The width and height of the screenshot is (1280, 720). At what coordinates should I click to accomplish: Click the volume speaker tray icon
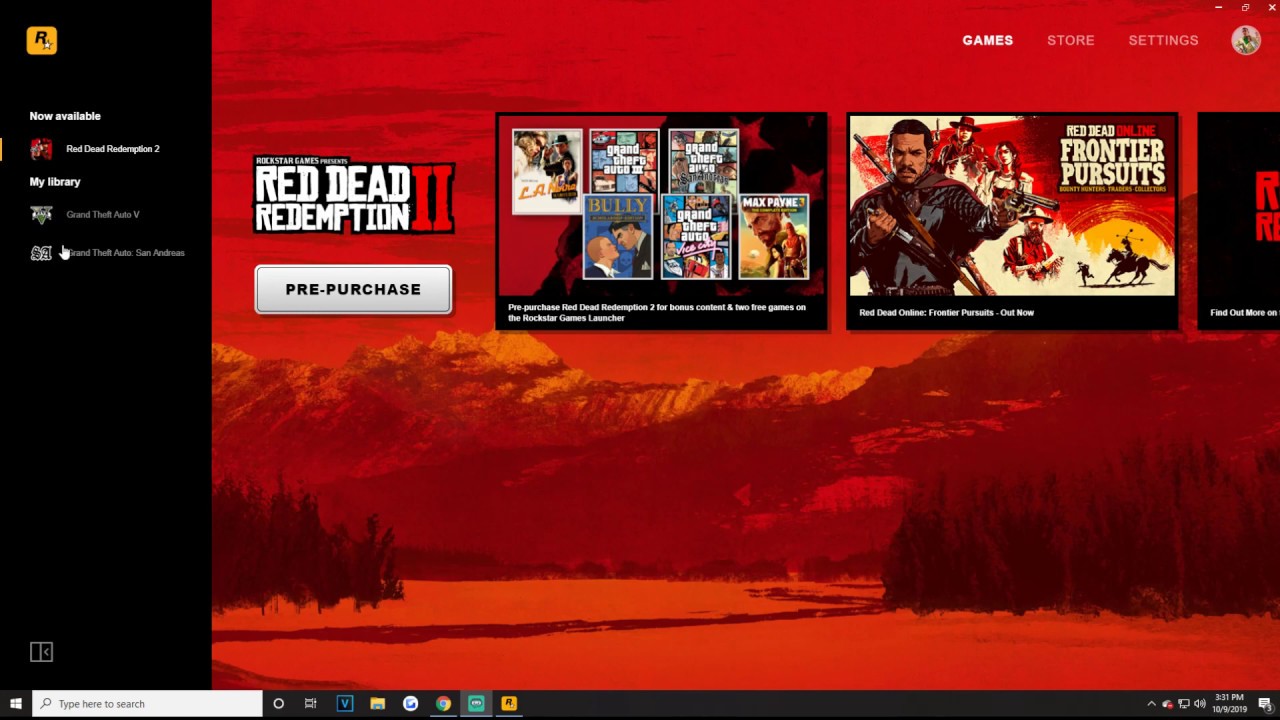(1199, 704)
